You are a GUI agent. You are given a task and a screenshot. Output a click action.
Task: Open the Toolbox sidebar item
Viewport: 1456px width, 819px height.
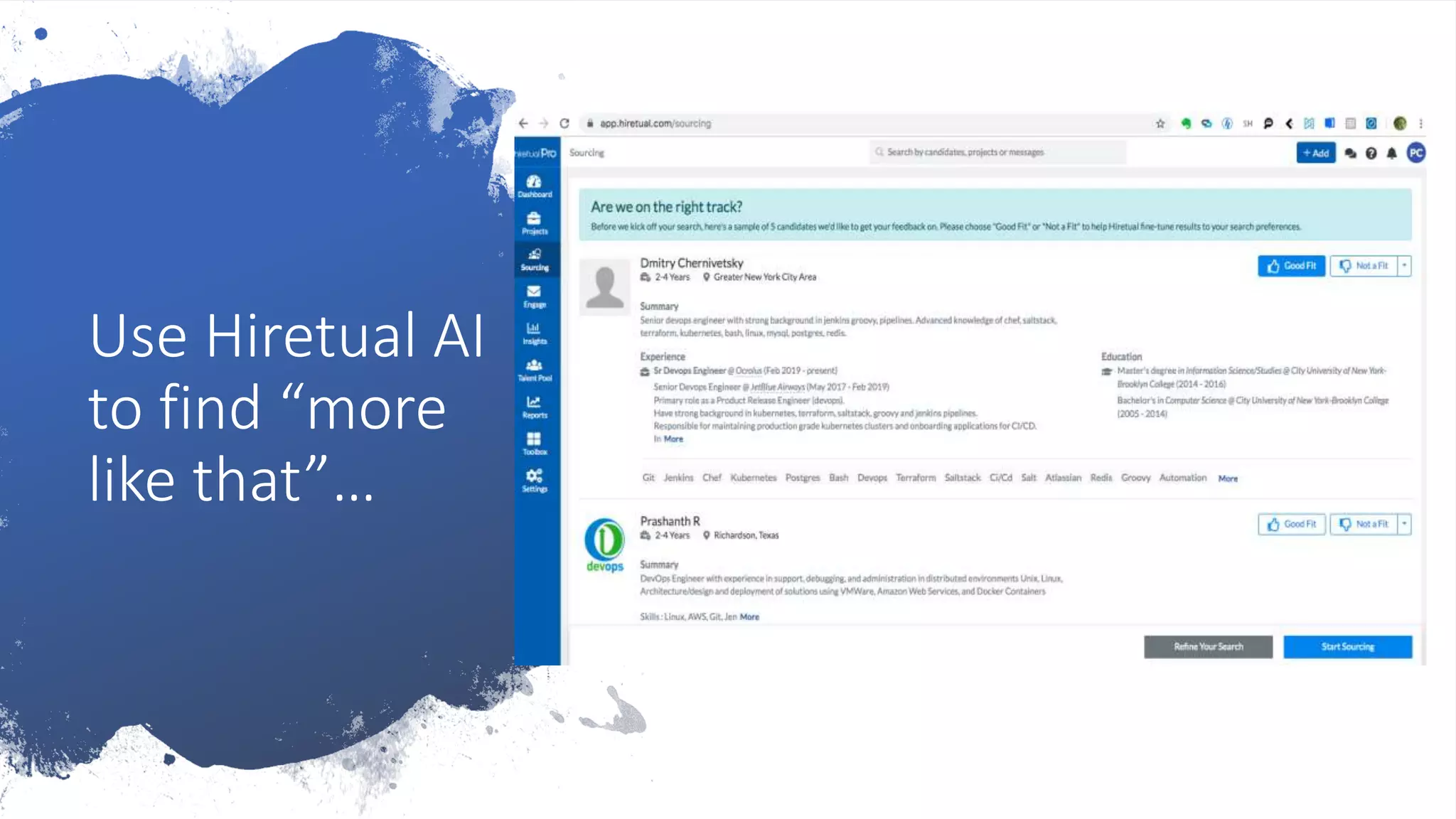[535, 444]
